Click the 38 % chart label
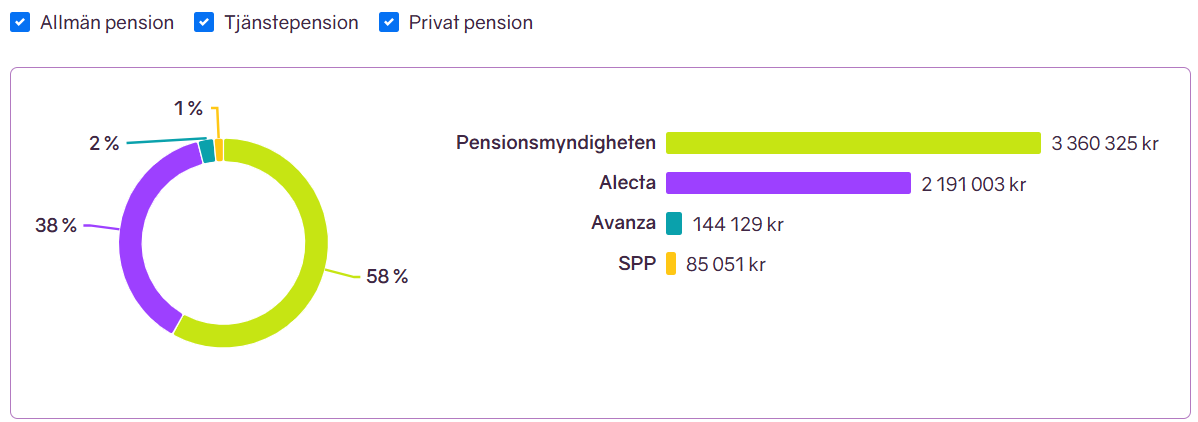 coord(56,226)
